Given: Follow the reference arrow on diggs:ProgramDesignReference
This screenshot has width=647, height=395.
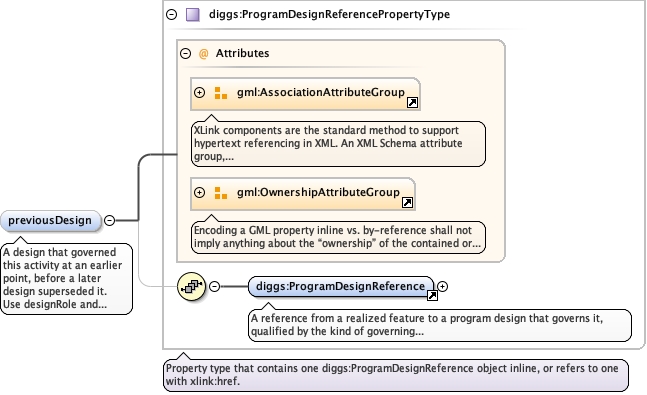Looking at the screenshot, I should coord(432,296).
